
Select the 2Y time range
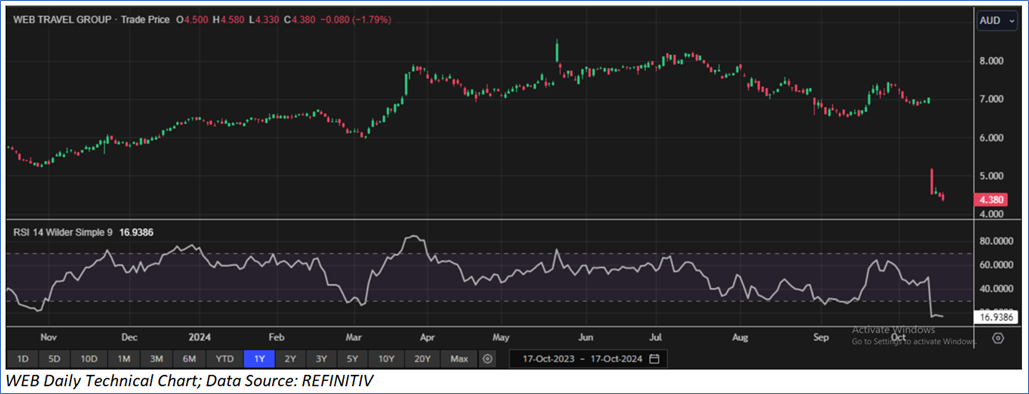(x=290, y=359)
